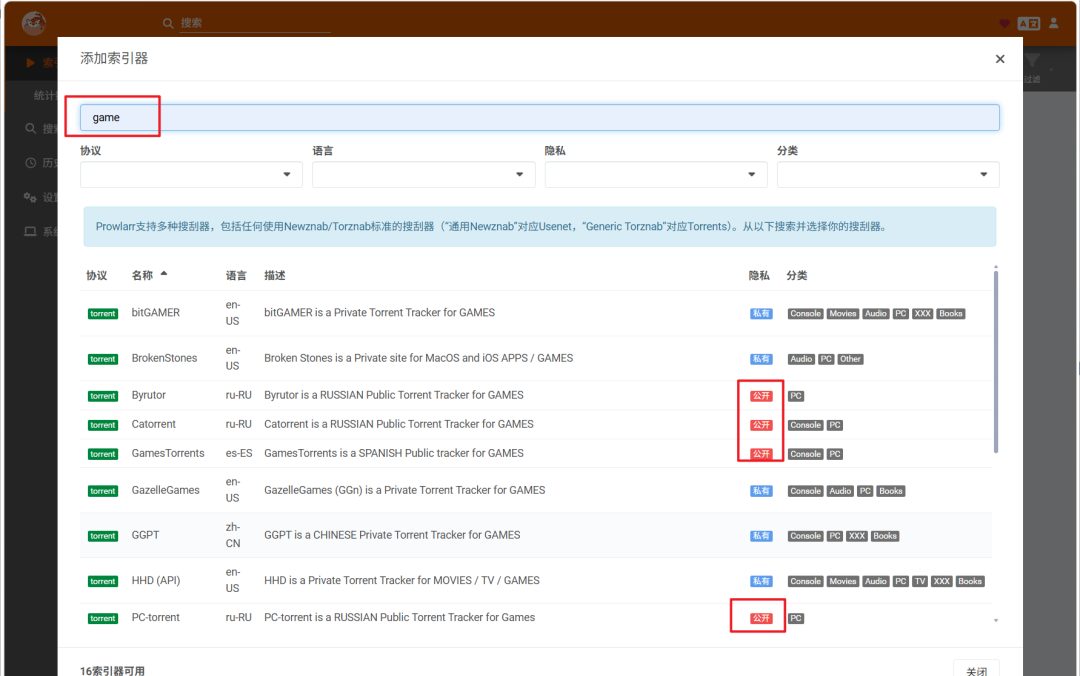This screenshot has width=1080, height=676.
Task: Click the indexer list scrollbar
Action: (x=996, y=362)
